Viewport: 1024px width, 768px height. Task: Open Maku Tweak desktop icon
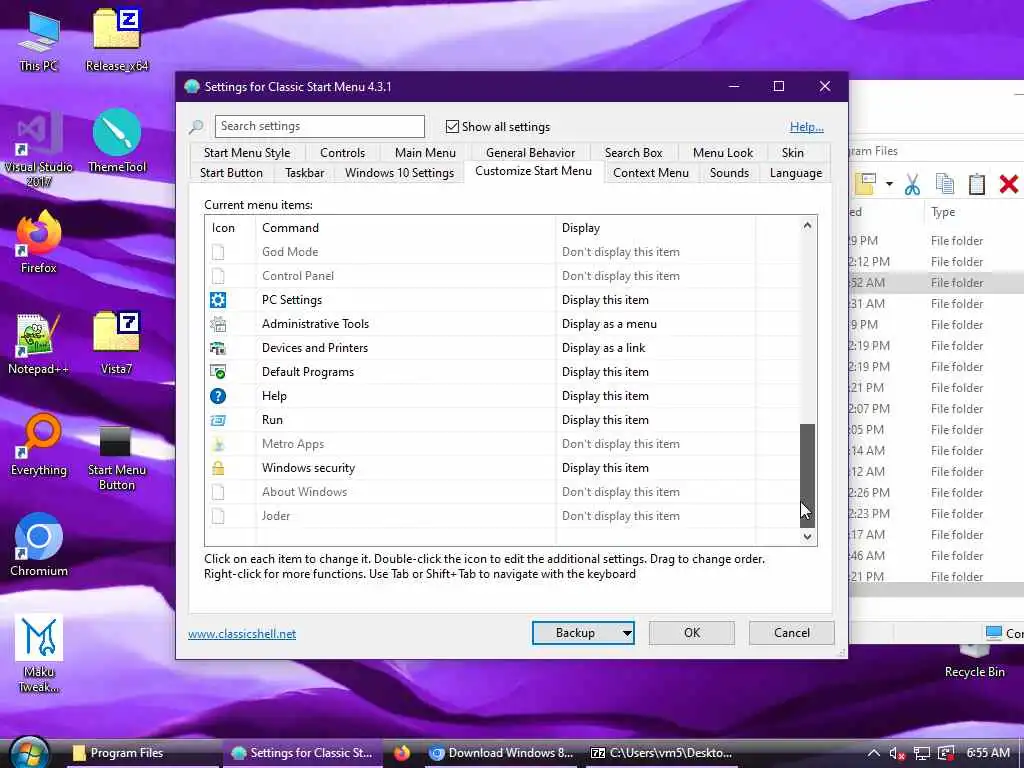point(39,653)
